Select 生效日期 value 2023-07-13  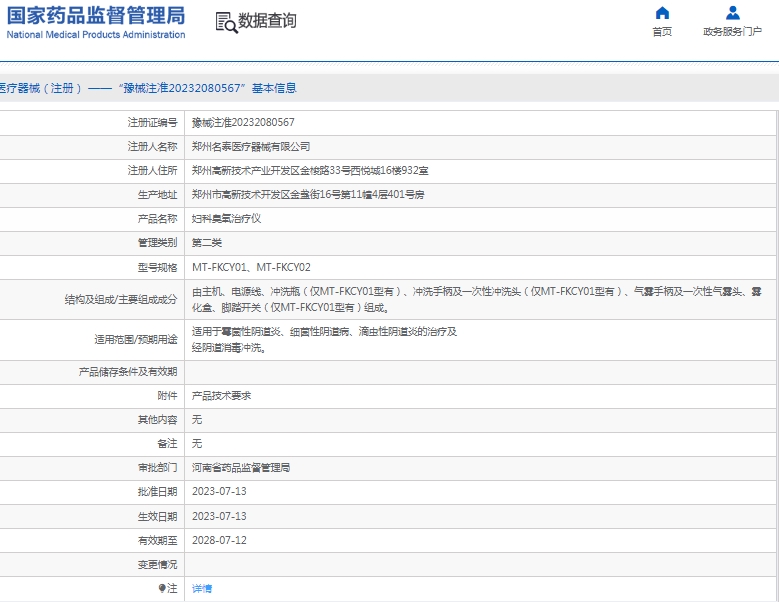(x=219, y=517)
